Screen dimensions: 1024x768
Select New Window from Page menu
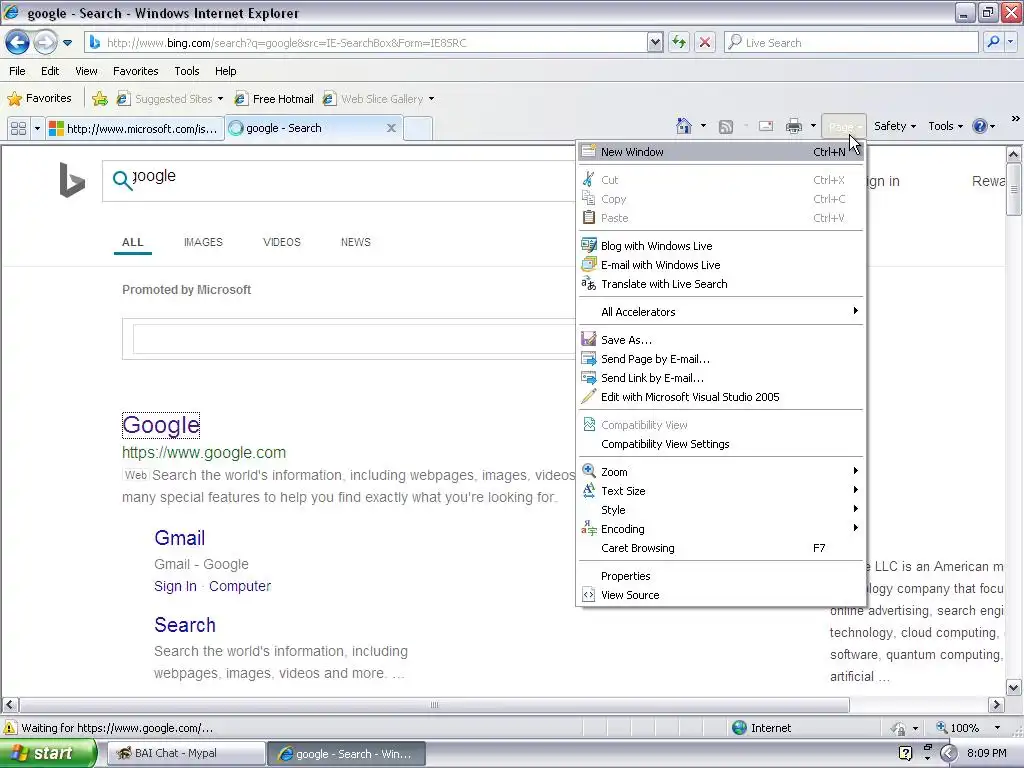[x=720, y=152]
